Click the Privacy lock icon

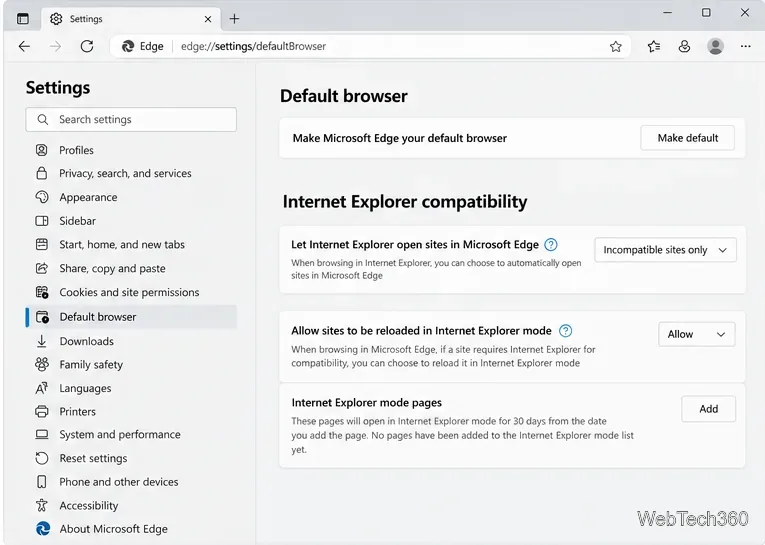click(x=41, y=173)
